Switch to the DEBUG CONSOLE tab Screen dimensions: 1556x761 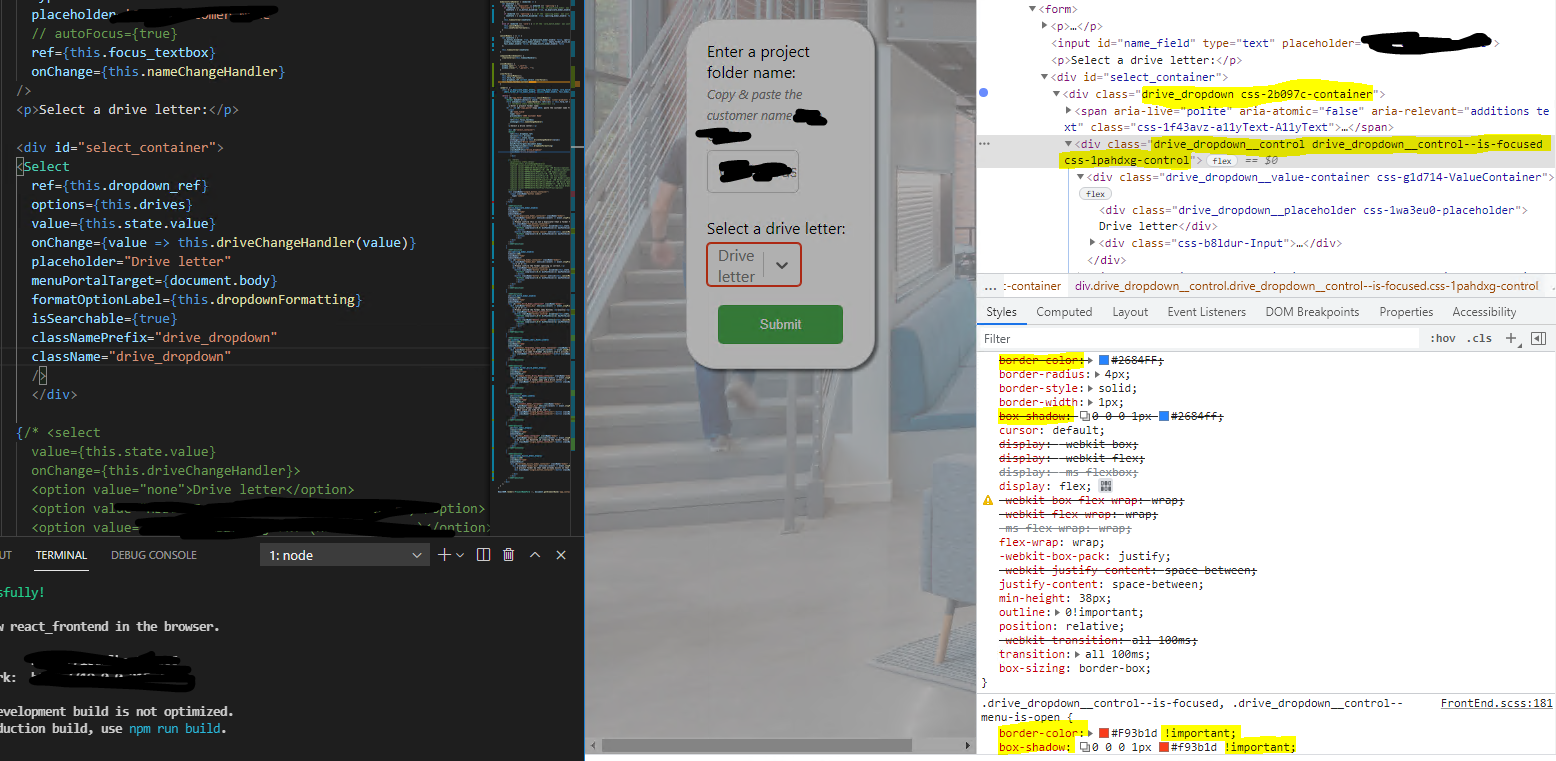[153, 554]
